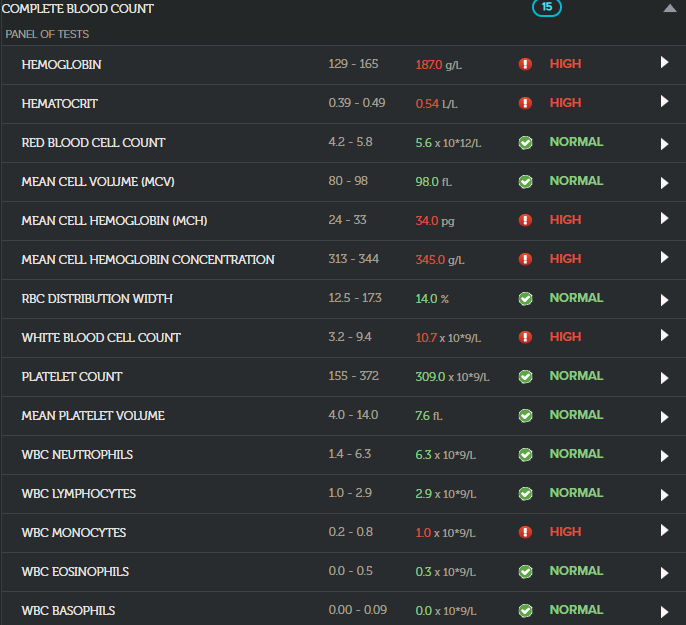The image size is (686, 625).
Task: Click green checkmark icon for Mean Cell Volume
Action: 525,182
